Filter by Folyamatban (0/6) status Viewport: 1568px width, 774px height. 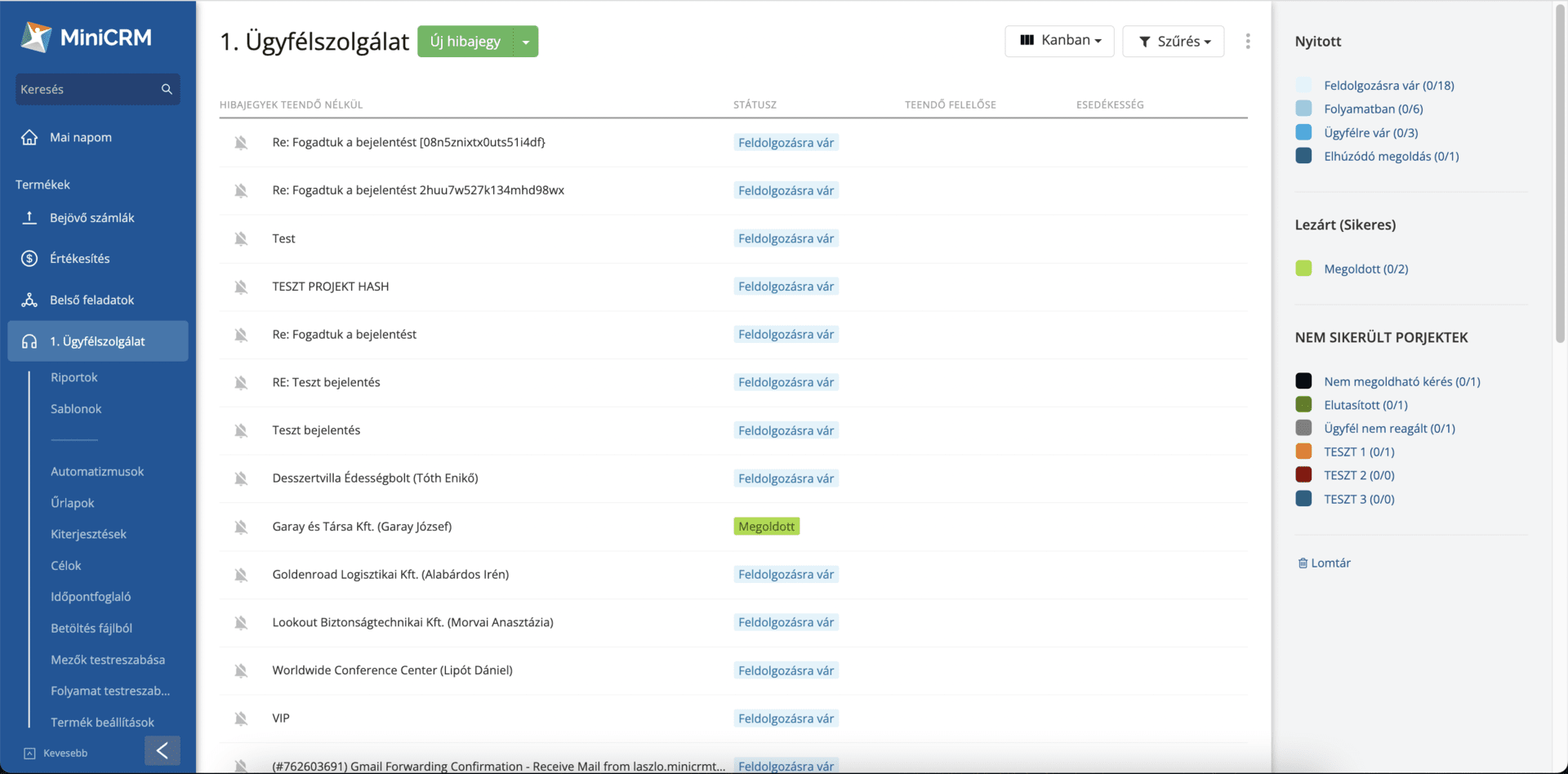click(x=1374, y=109)
